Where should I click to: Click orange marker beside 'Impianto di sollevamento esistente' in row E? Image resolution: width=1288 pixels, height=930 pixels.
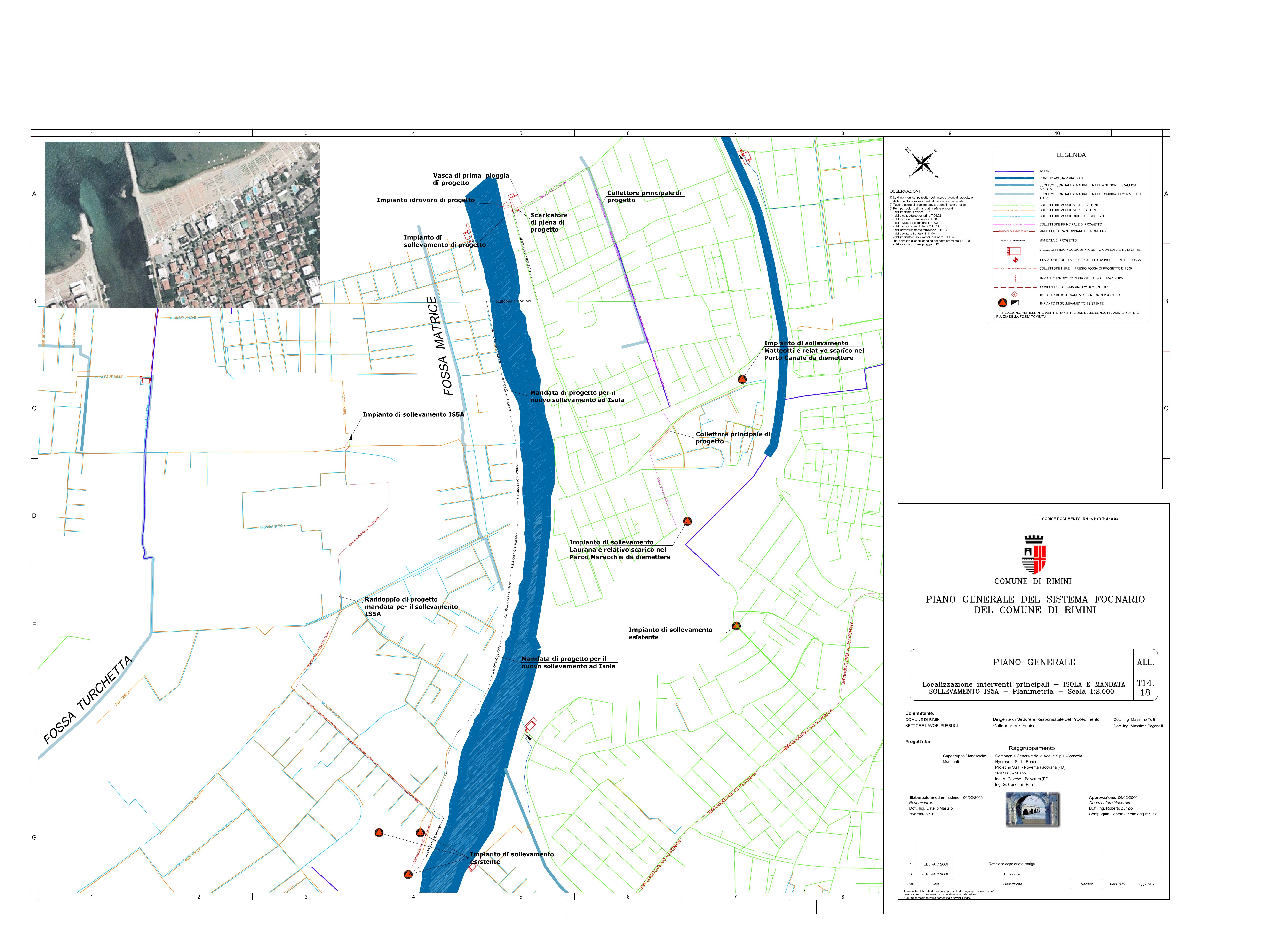coord(736,626)
